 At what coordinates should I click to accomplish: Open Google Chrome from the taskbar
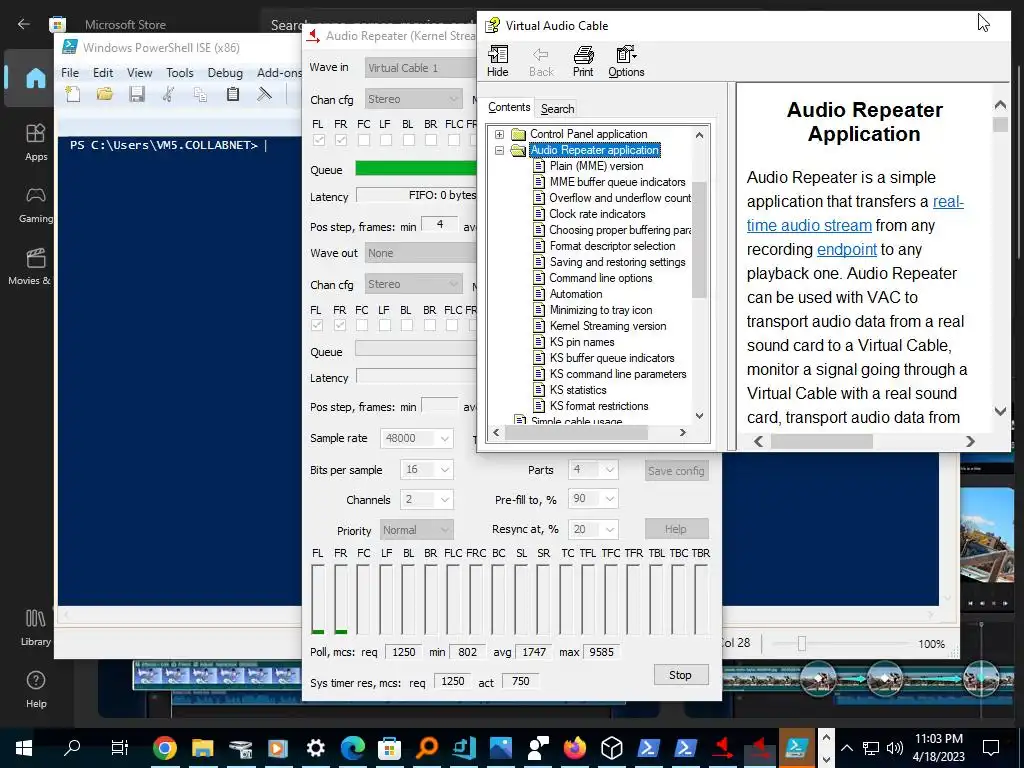coord(165,748)
